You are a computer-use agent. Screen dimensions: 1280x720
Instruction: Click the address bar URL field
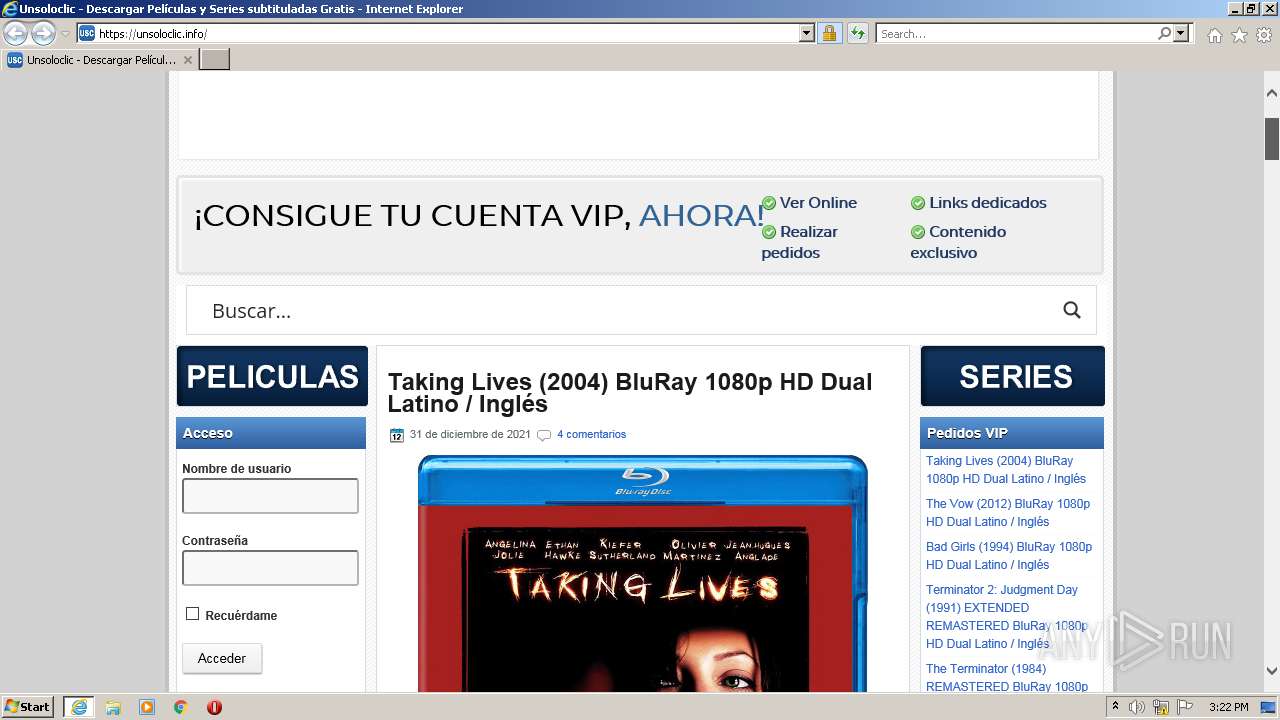click(448, 33)
